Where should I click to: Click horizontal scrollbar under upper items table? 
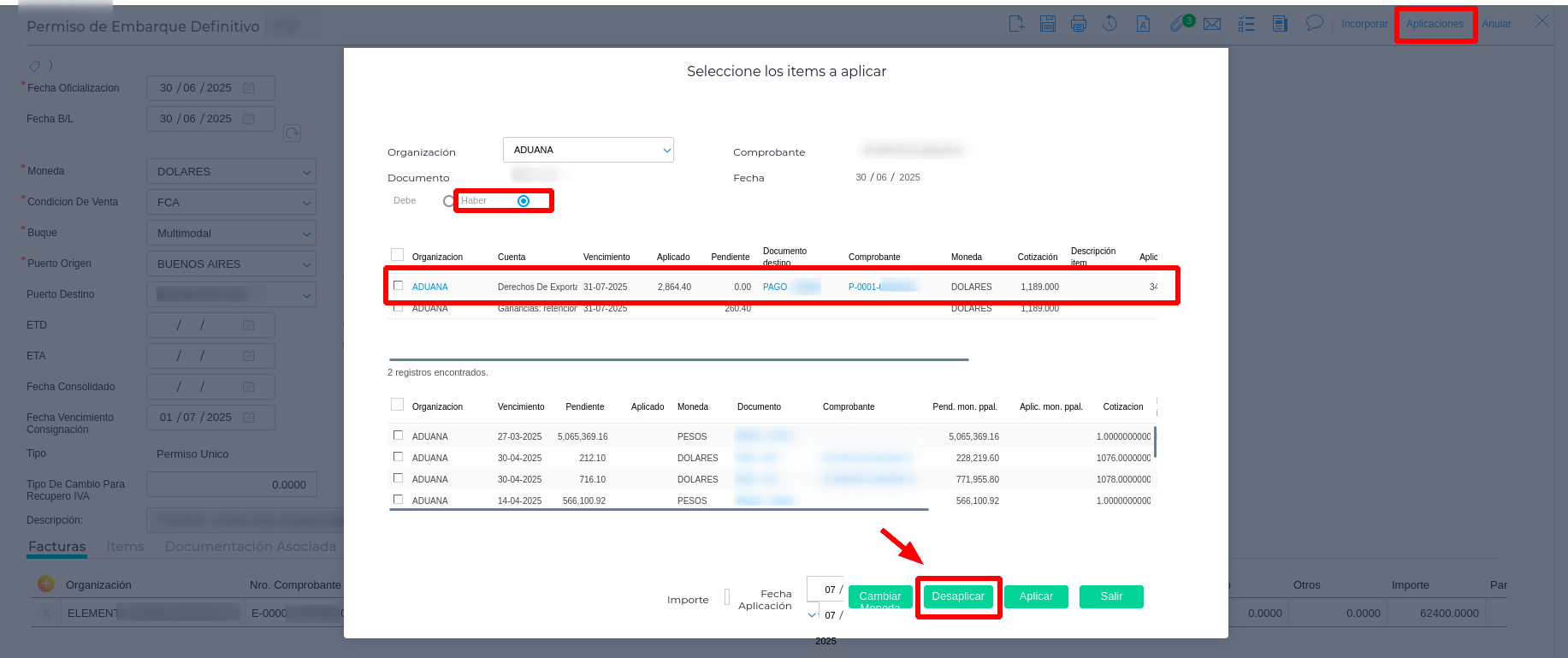tap(678, 359)
